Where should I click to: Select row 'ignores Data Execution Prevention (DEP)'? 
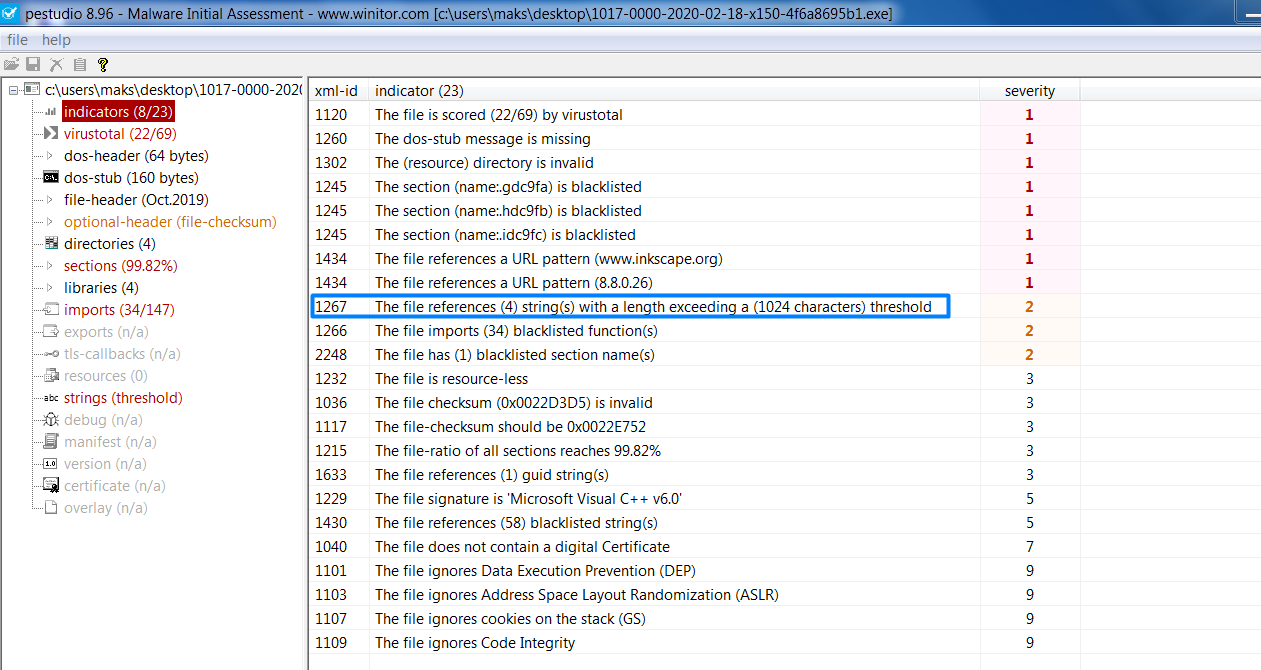tap(694, 571)
